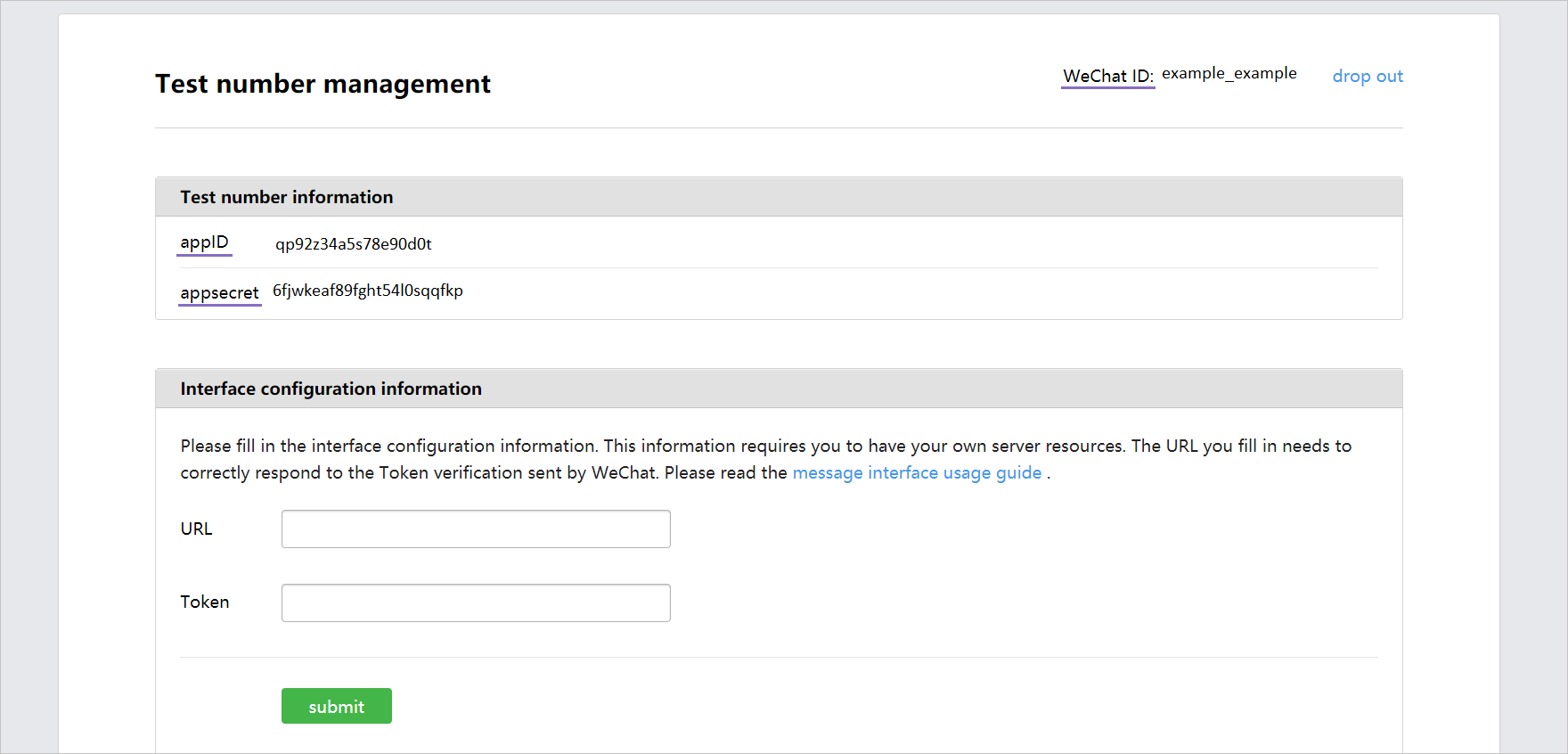This screenshot has height=754, width=1568.
Task: Click the underlined appsecret label
Action: [219, 293]
